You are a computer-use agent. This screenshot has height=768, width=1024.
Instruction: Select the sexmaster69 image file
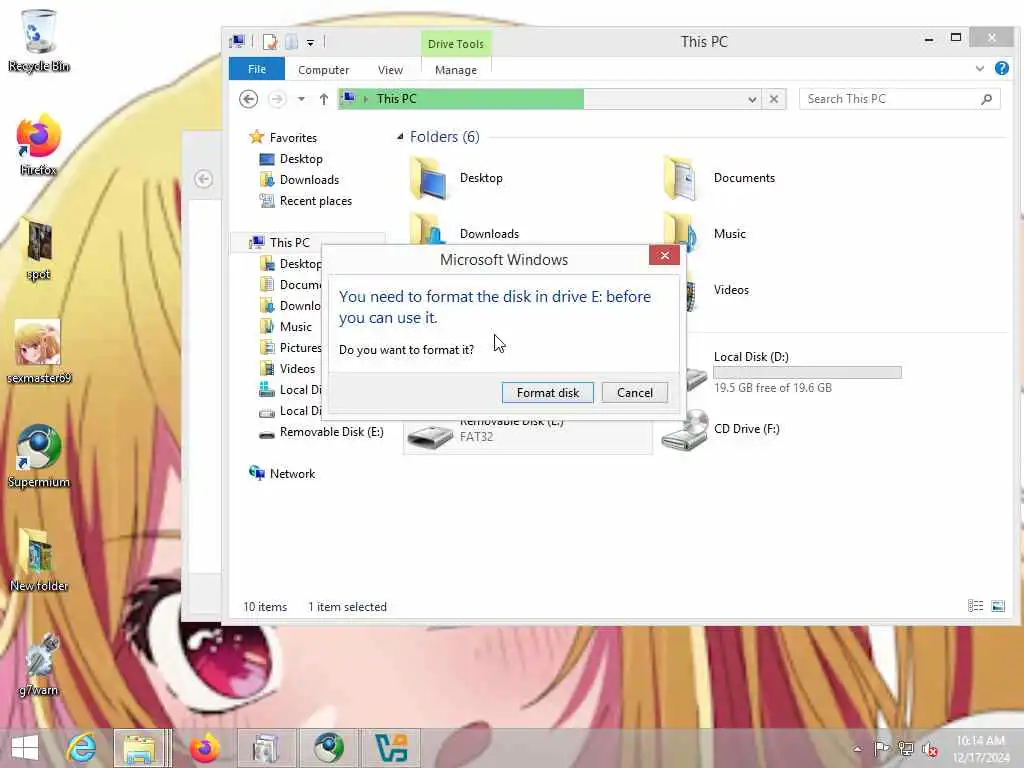pos(39,351)
